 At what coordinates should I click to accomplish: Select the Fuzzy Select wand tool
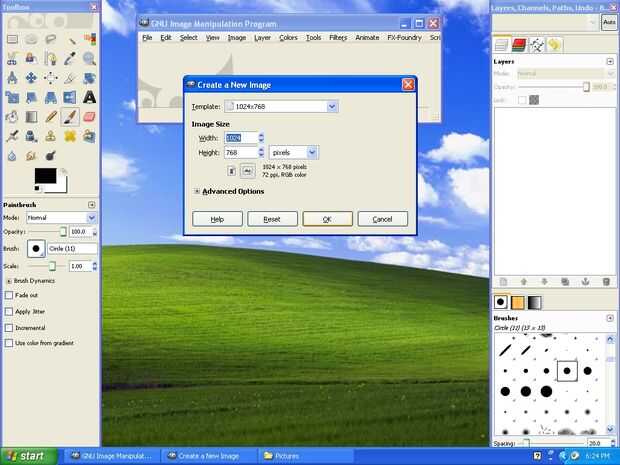pos(70,39)
